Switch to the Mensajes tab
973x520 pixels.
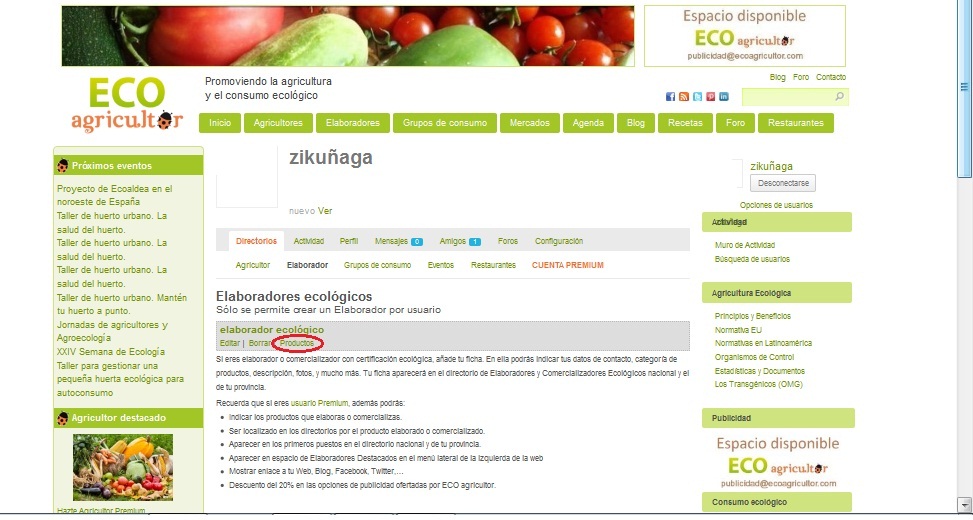[398, 241]
